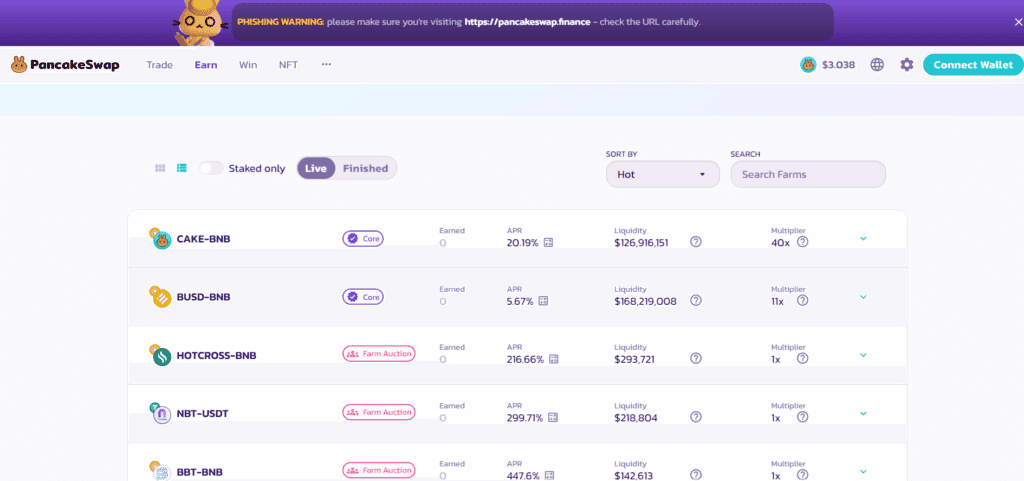Click multiplier help icon for HOTCROSS-BNB
1024x481 pixels.
point(802,359)
